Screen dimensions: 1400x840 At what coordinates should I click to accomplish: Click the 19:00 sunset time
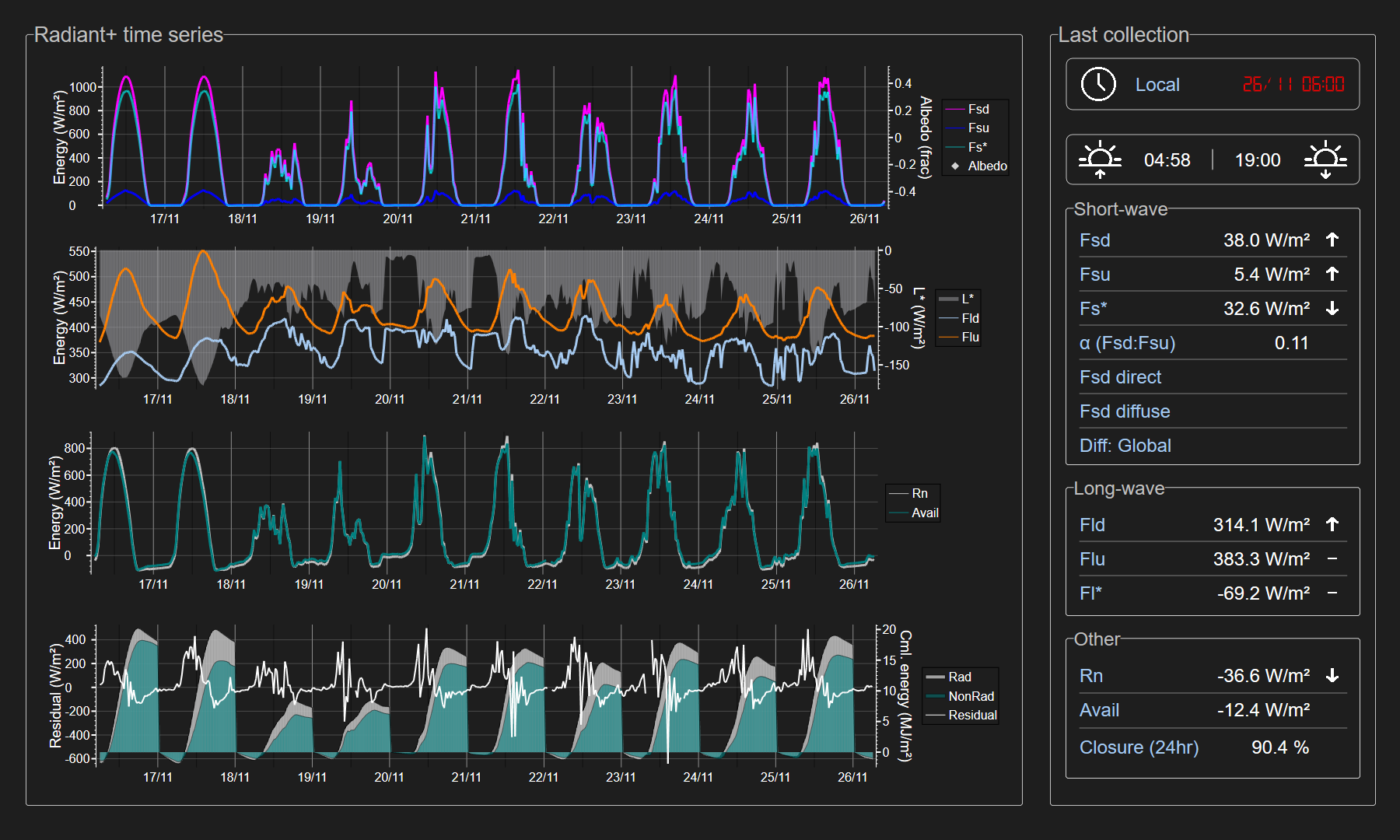pos(1257,160)
